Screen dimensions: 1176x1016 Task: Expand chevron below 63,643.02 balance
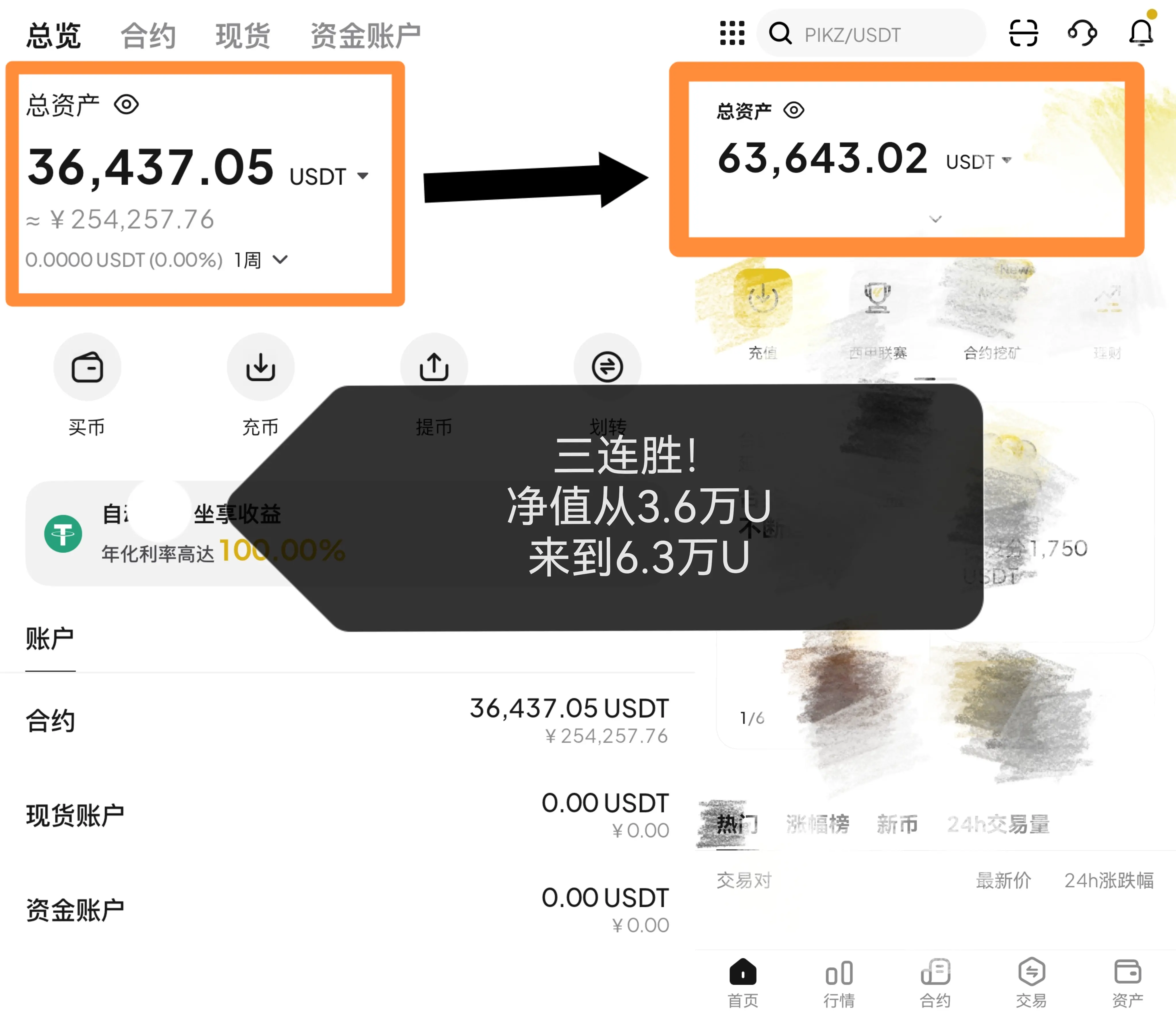click(x=935, y=219)
